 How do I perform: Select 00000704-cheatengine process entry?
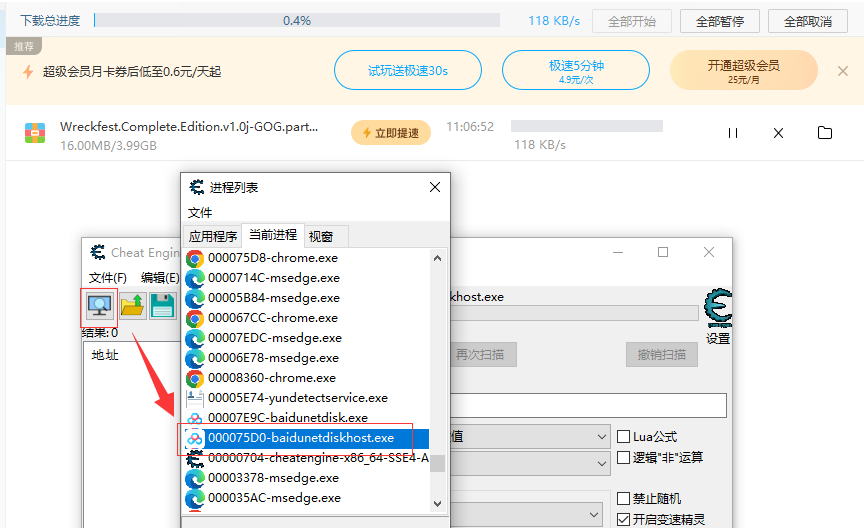tap(306, 458)
